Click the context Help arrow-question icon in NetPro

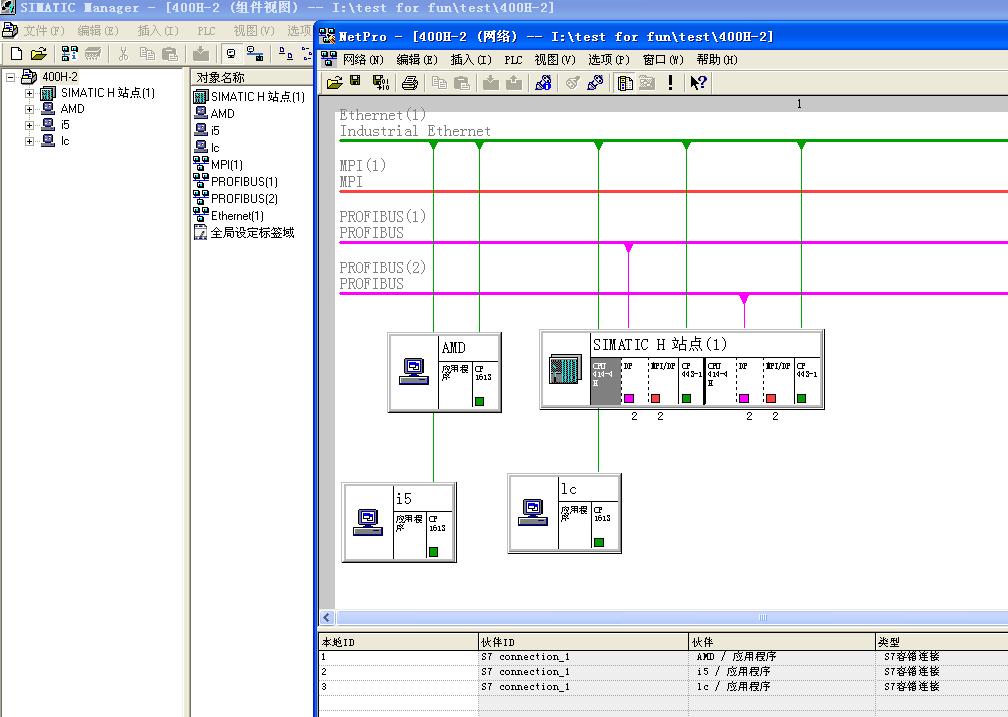tap(698, 82)
